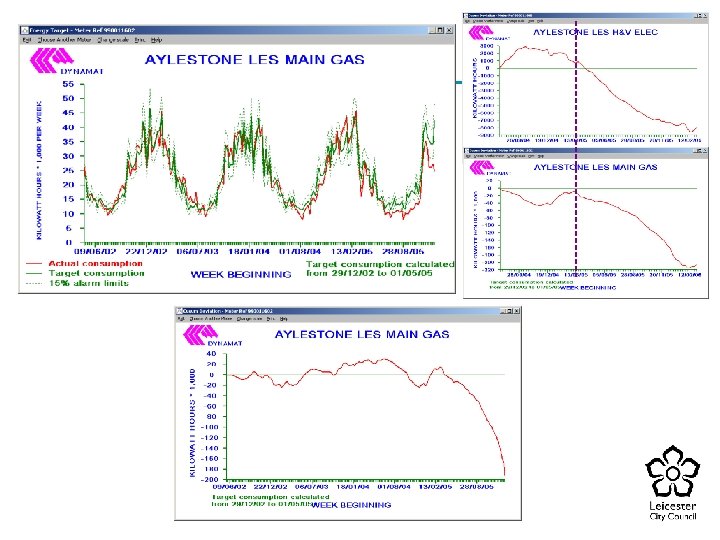Open Print menu in bottom Cusum Deviation window
This screenshot has height=540, width=720.
(x=271, y=319)
